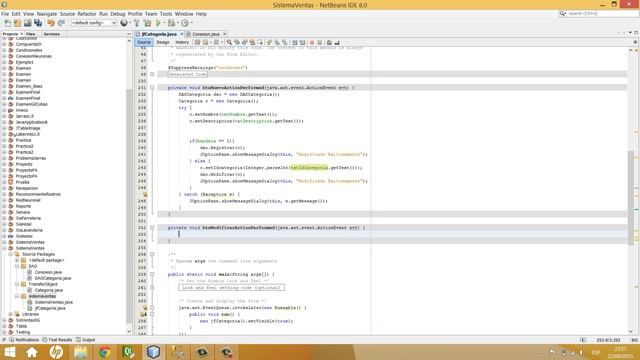640x360 pixels.
Task: Click the New File toolbar icon
Action: click(7, 23)
